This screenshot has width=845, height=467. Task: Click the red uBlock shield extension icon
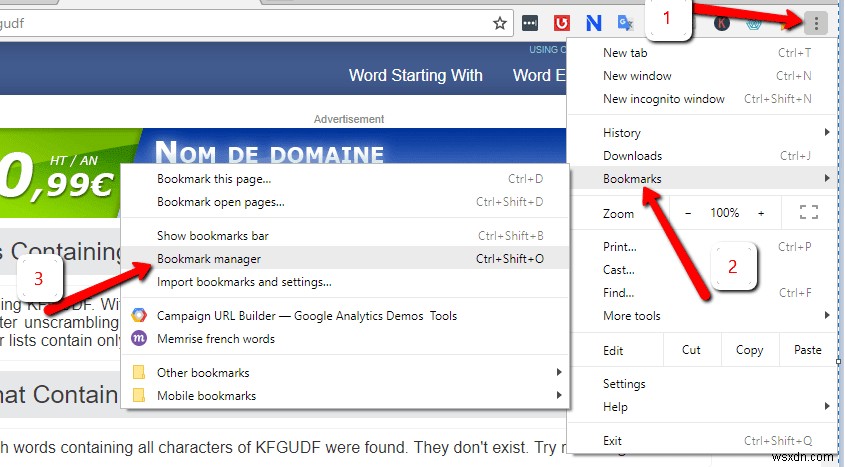[x=562, y=23]
